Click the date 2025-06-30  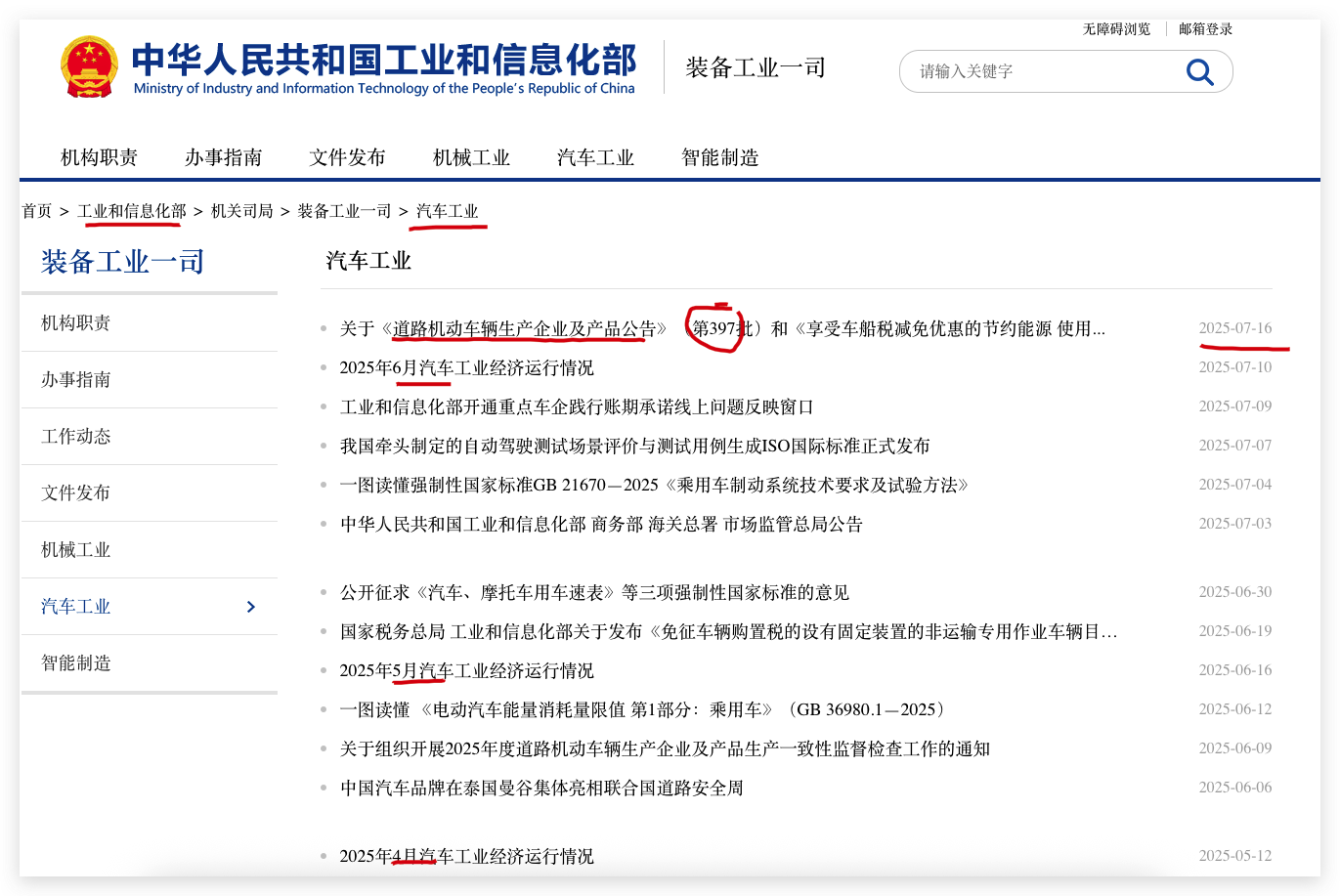(x=1235, y=592)
